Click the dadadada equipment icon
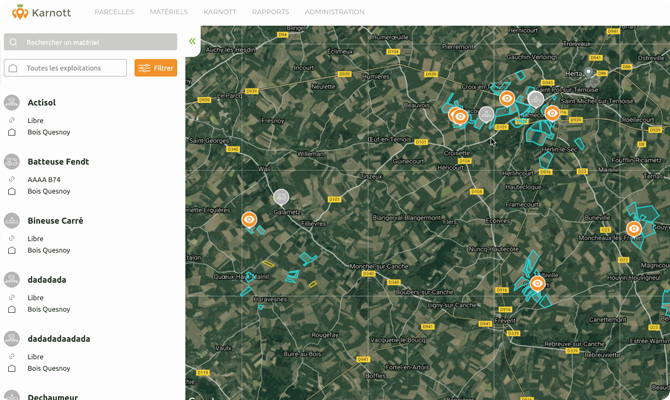 coord(12,279)
